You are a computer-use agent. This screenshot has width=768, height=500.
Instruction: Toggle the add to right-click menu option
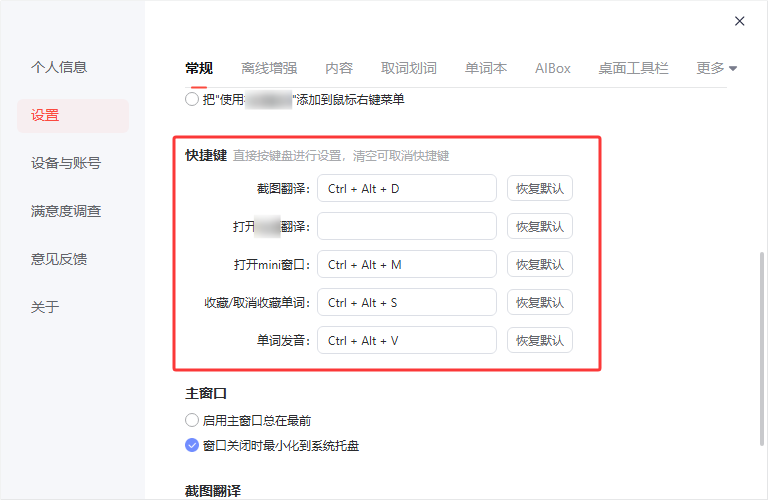pos(192,100)
